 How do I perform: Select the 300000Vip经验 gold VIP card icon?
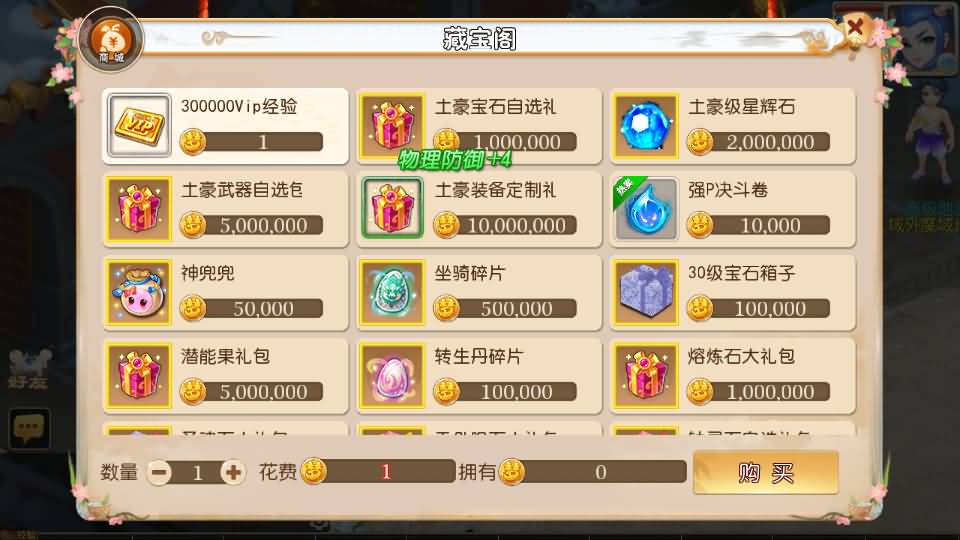(x=140, y=126)
